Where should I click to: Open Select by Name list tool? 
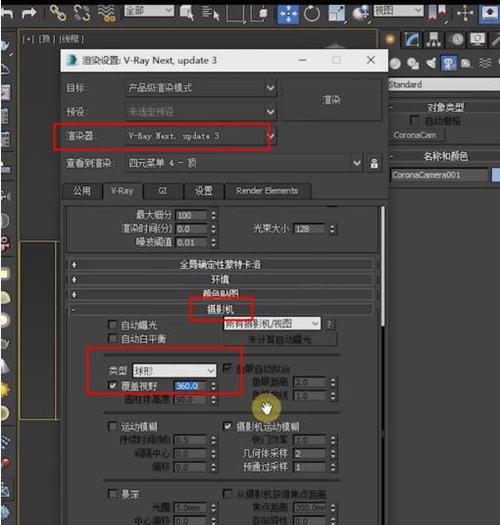pyautogui.click(x=211, y=13)
